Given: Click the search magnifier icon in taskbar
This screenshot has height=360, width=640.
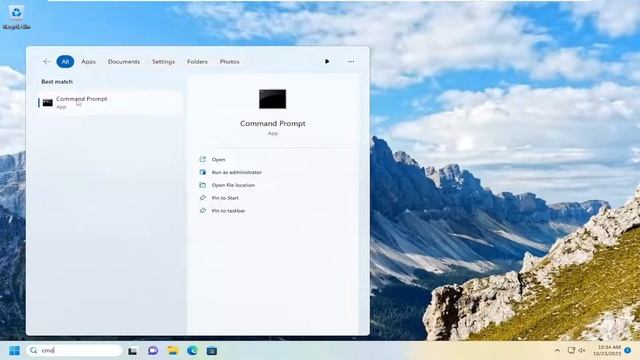Looking at the screenshot, I should tap(34, 350).
